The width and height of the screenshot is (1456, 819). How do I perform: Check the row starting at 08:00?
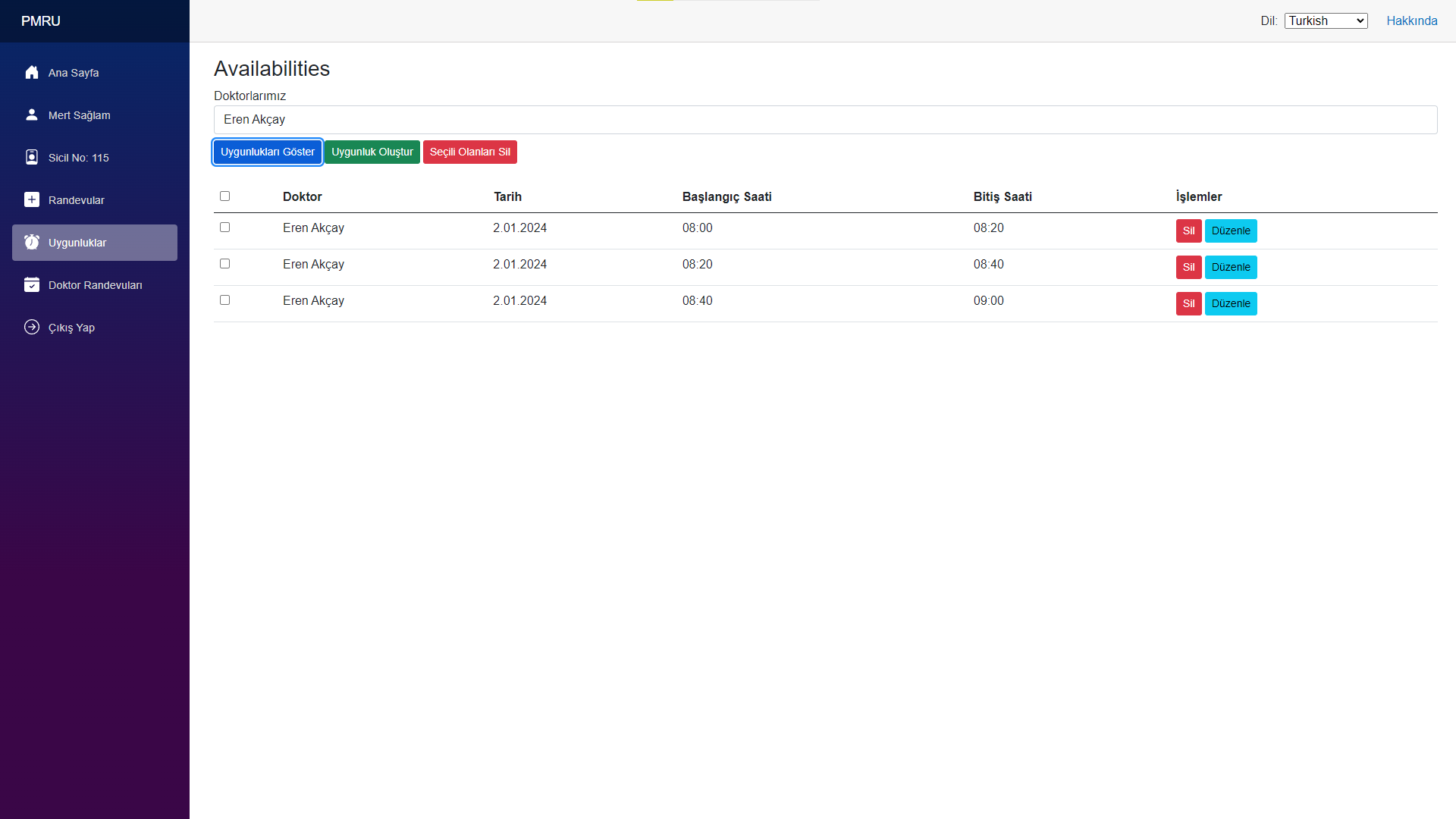click(224, 227)
